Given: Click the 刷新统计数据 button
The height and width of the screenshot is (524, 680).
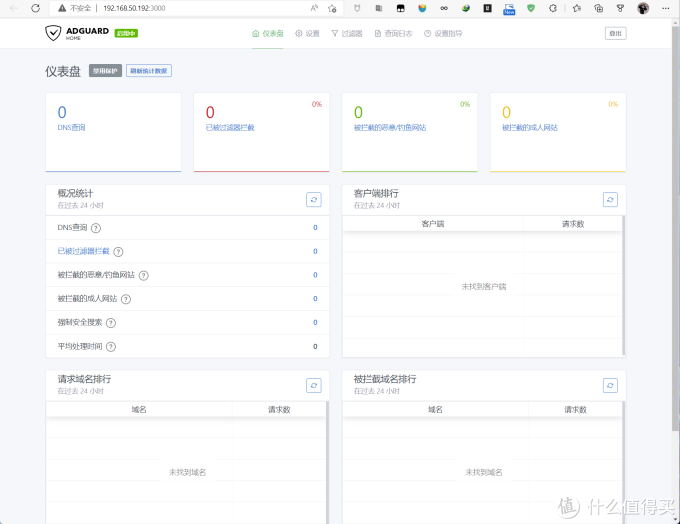Looking at the screenshot, I should (149, 71).
